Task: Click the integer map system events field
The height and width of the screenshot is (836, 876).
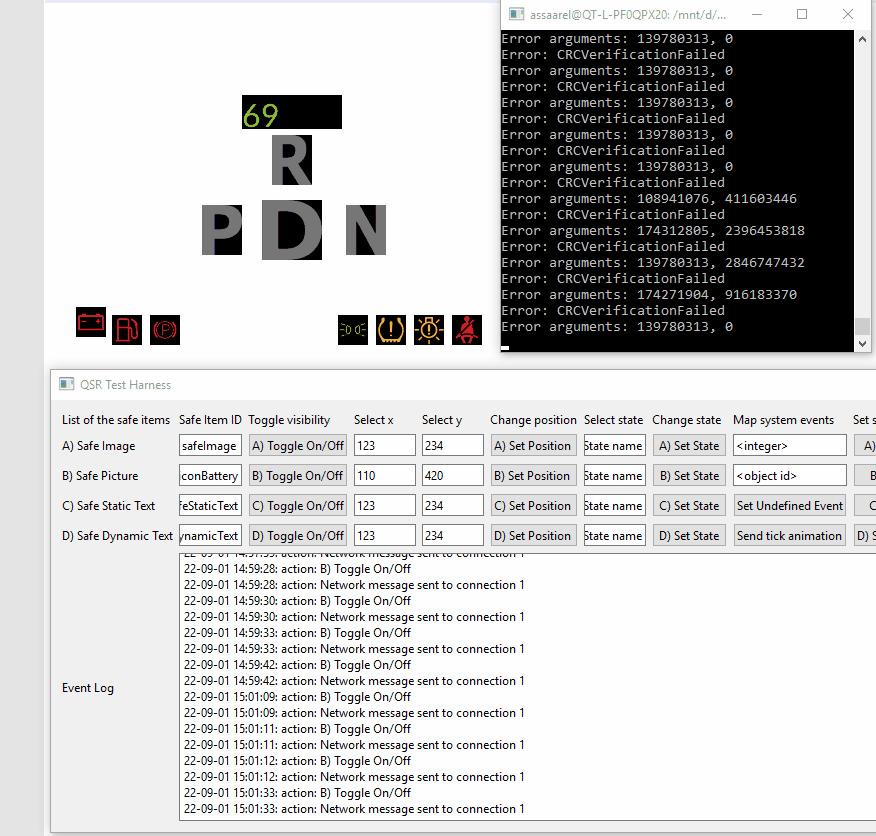Action: 789,445
